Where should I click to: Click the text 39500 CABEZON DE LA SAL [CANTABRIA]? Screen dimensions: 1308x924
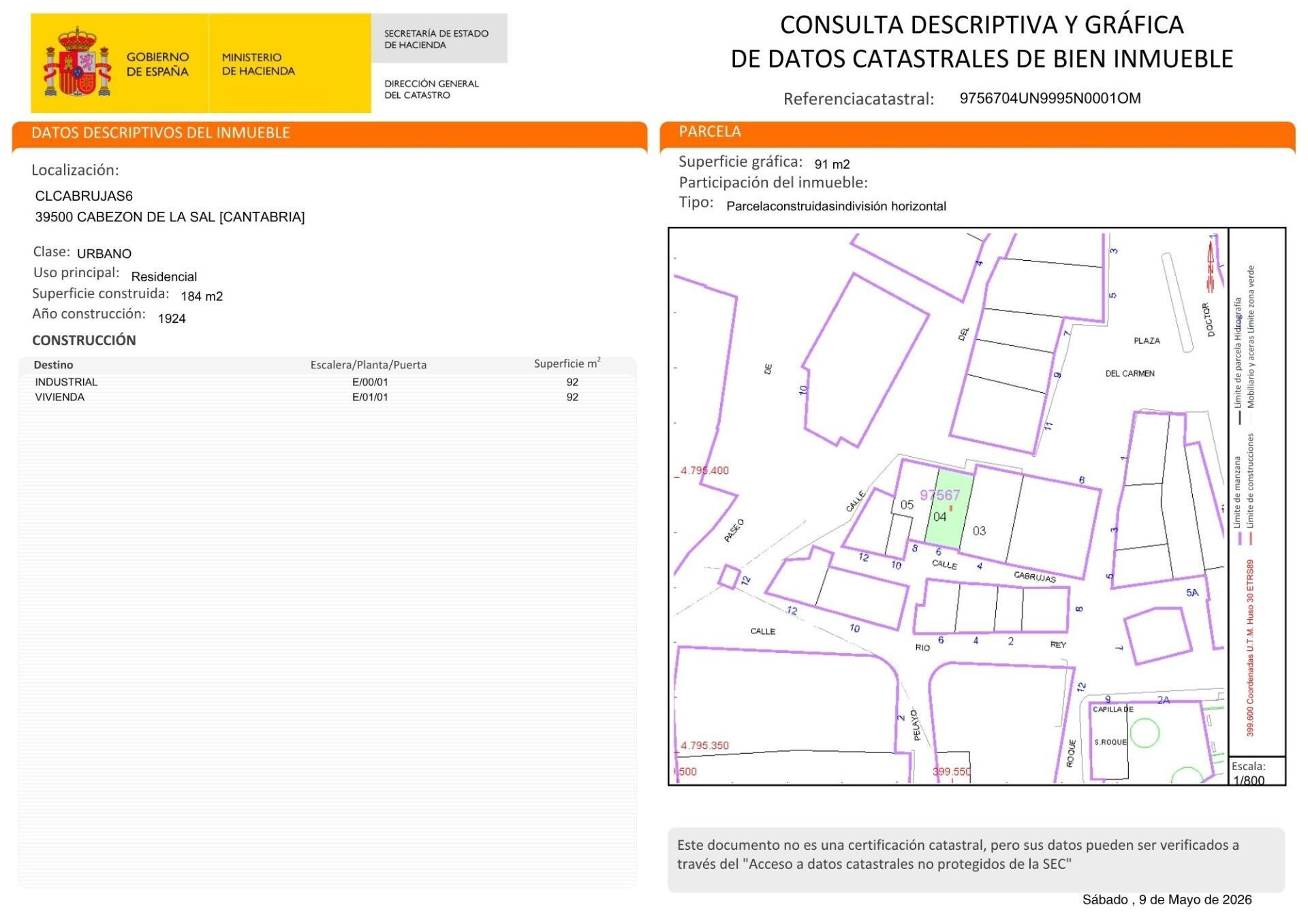coord(170,217)
